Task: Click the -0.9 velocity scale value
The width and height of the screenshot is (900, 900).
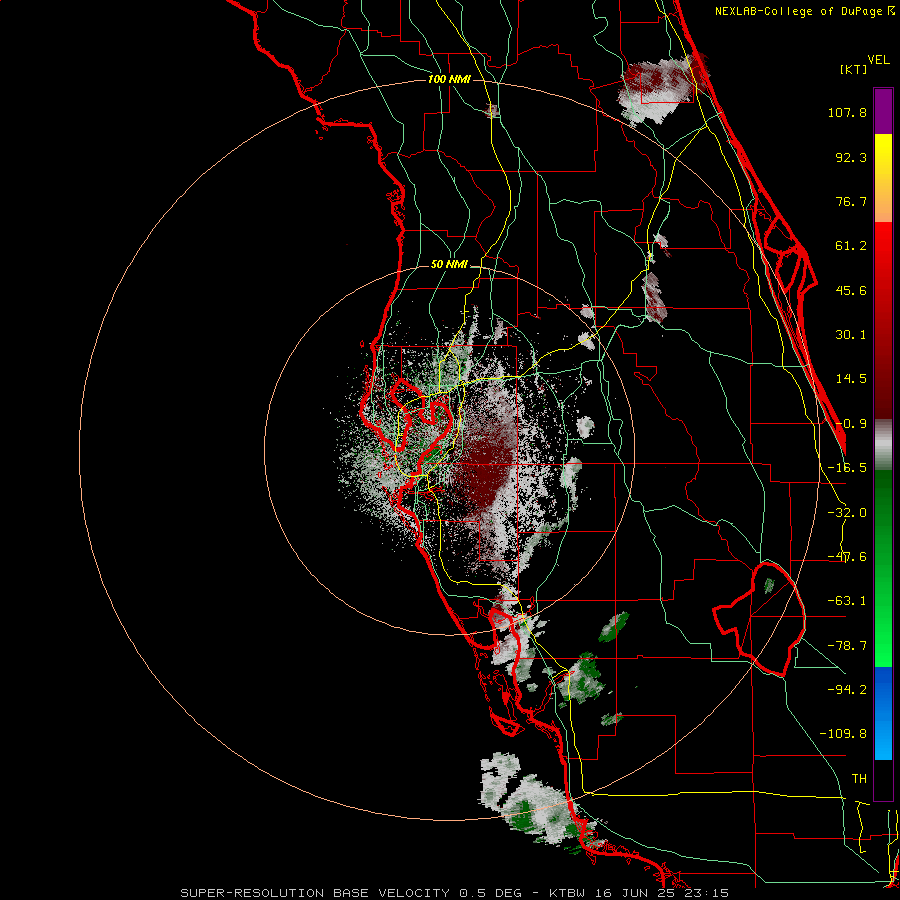Action: [851, 424]
